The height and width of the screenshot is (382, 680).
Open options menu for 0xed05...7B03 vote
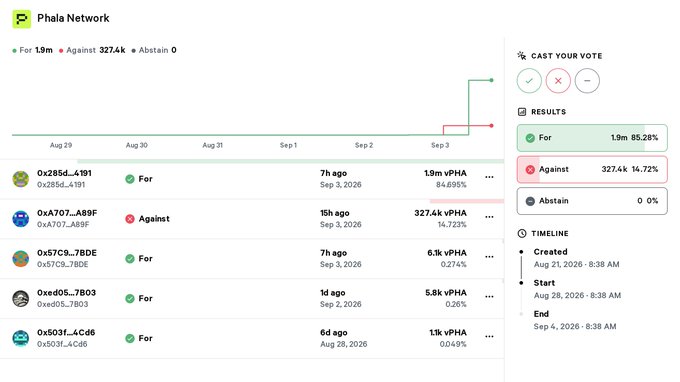point(489,297)
